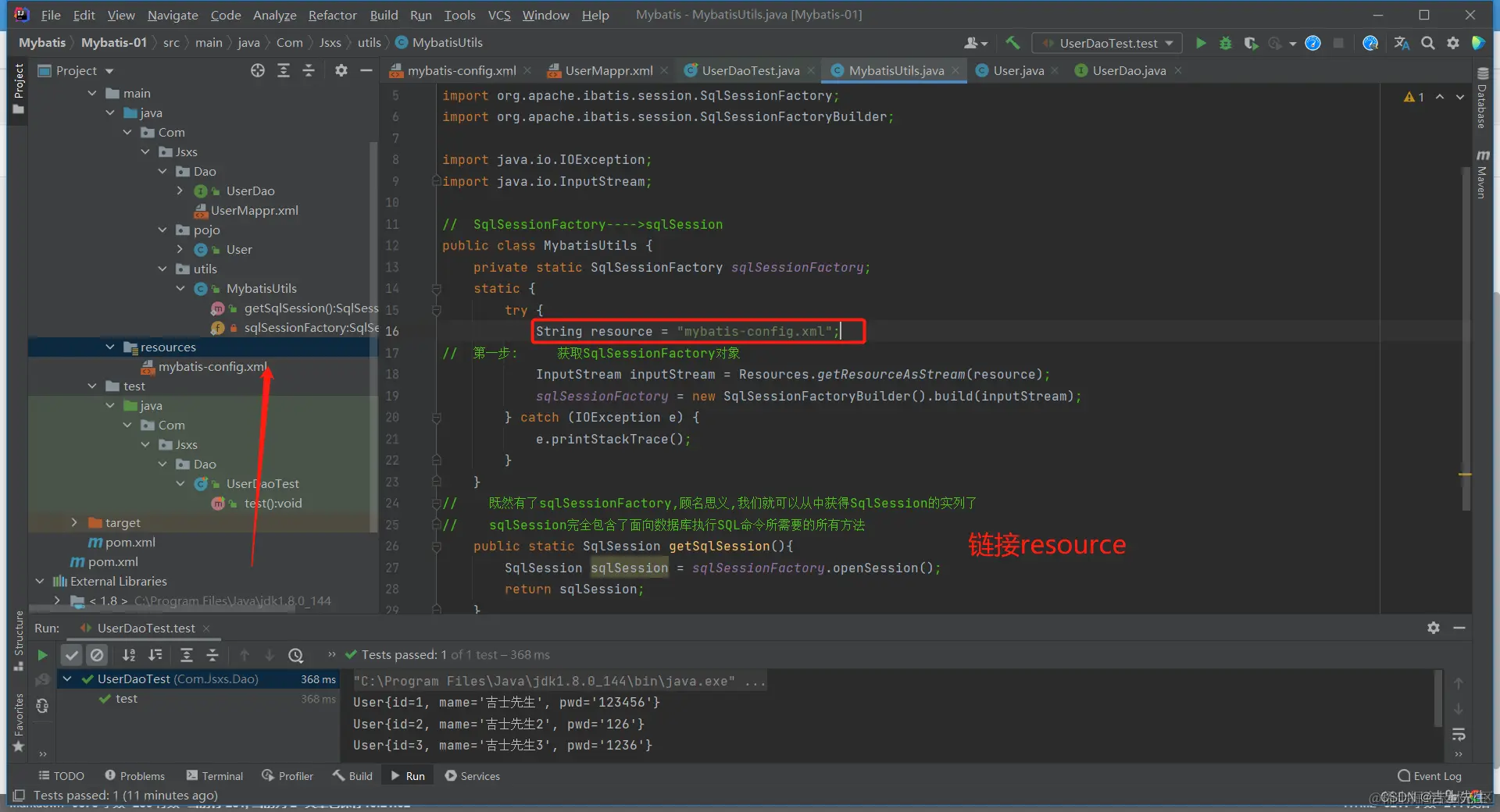1500x812 pixels.
Task: Toggle show ignored tests button
Action: tap(97, 655)
